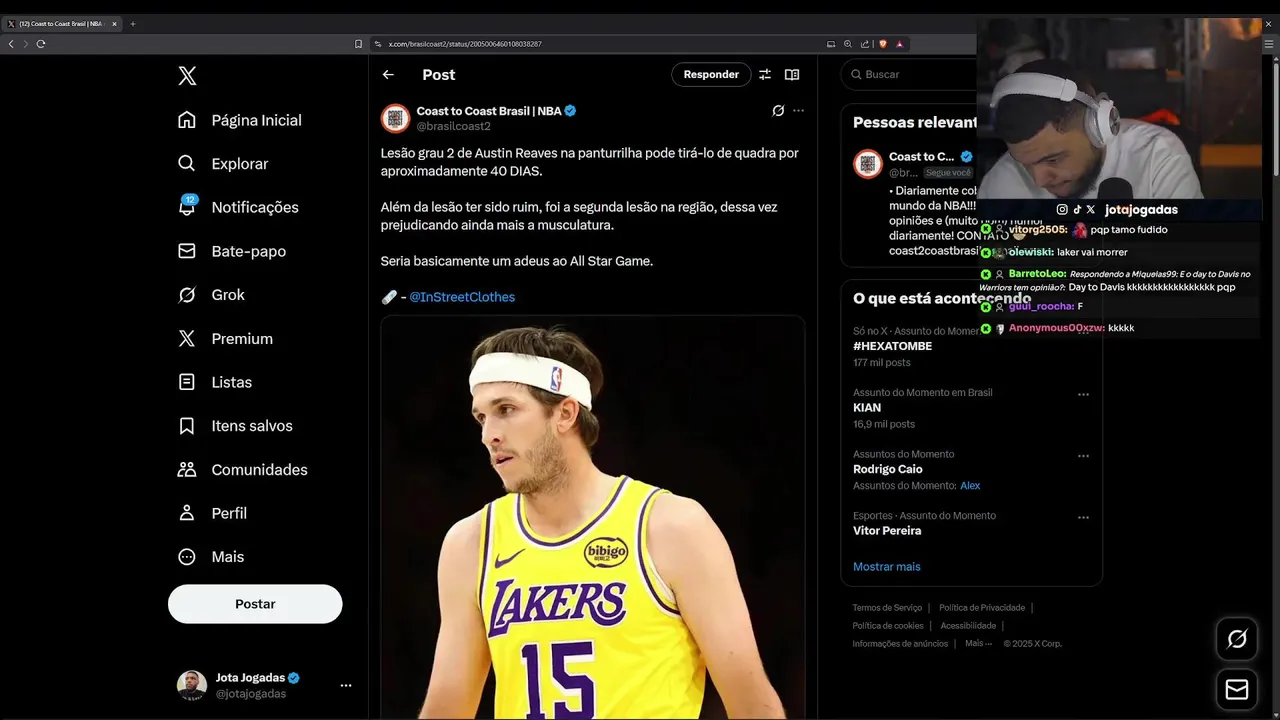Click the magnifier icon next to Explorar
This screenshot has width=1280, height=720.
187,164
